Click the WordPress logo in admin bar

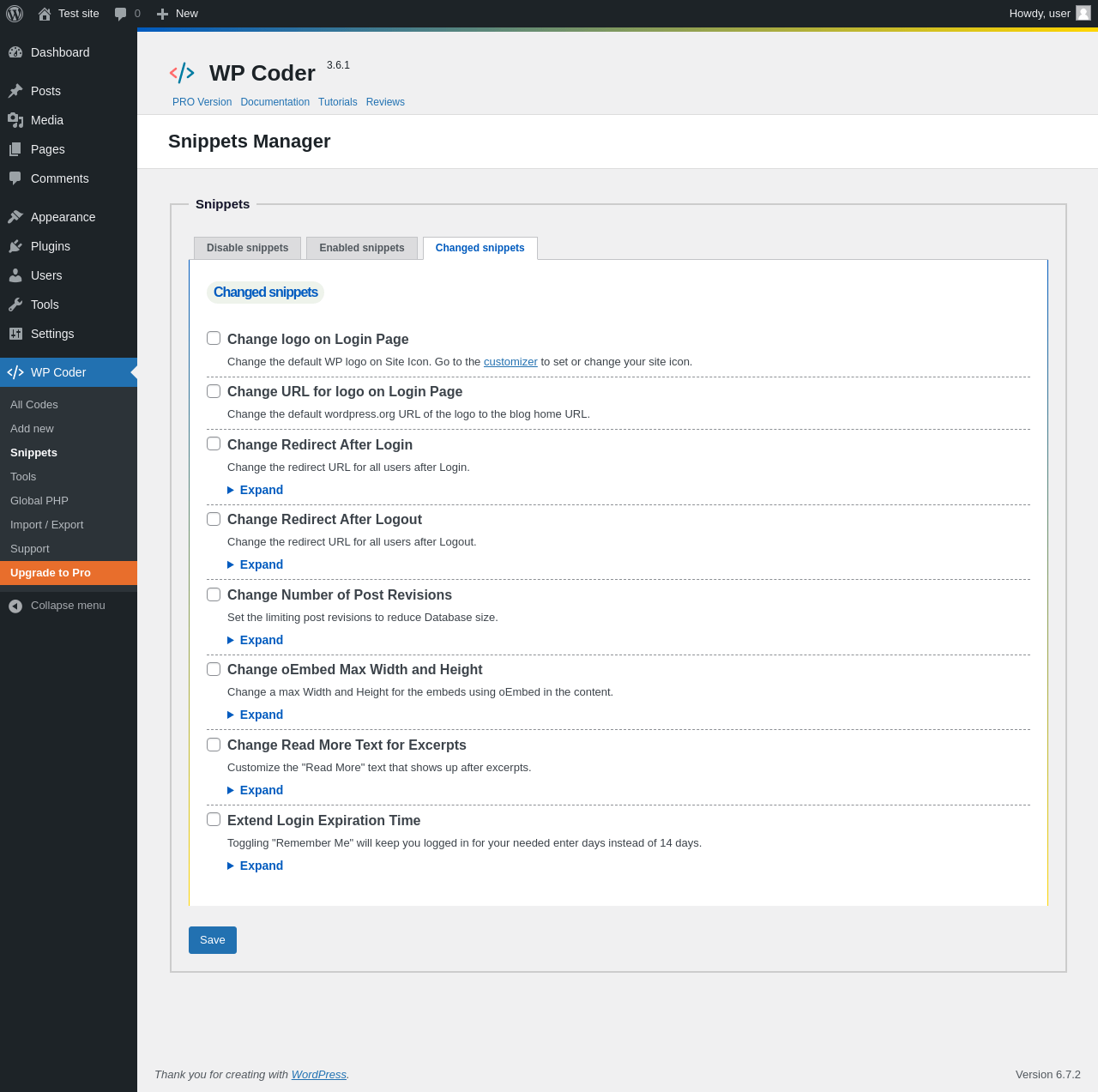click(x=15, y=14)
